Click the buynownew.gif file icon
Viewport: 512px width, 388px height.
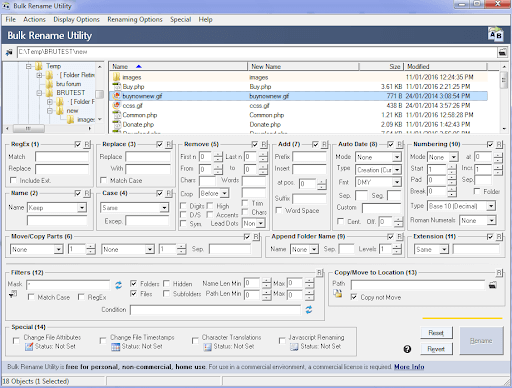(117, 96)
